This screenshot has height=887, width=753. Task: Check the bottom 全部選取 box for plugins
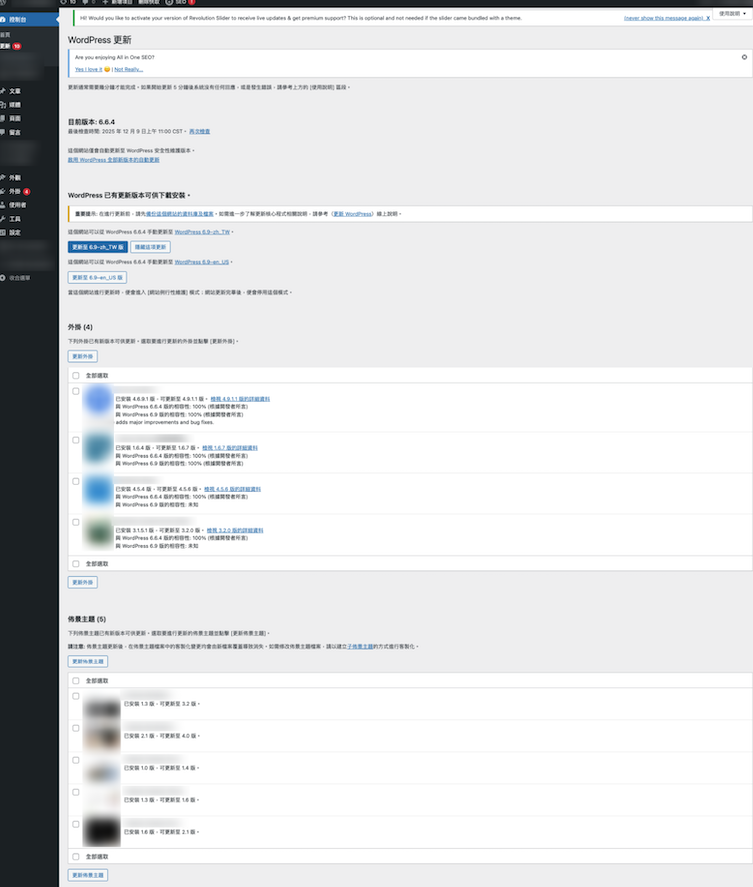tap(76, 564)
